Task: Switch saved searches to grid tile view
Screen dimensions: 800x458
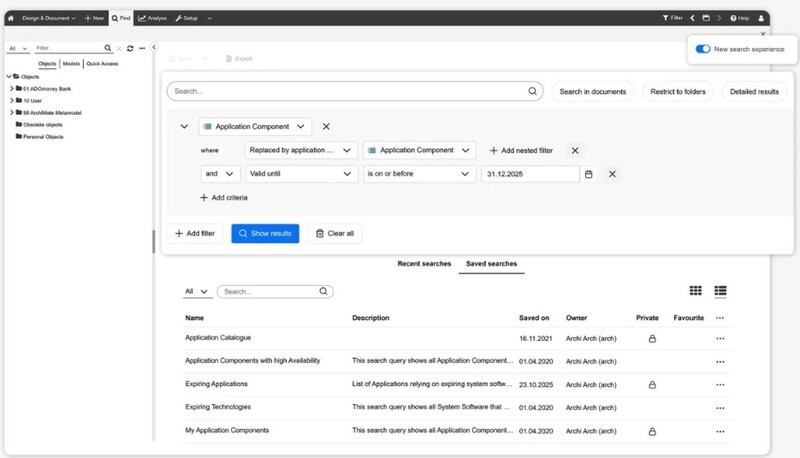Action: tap(696, 291)
